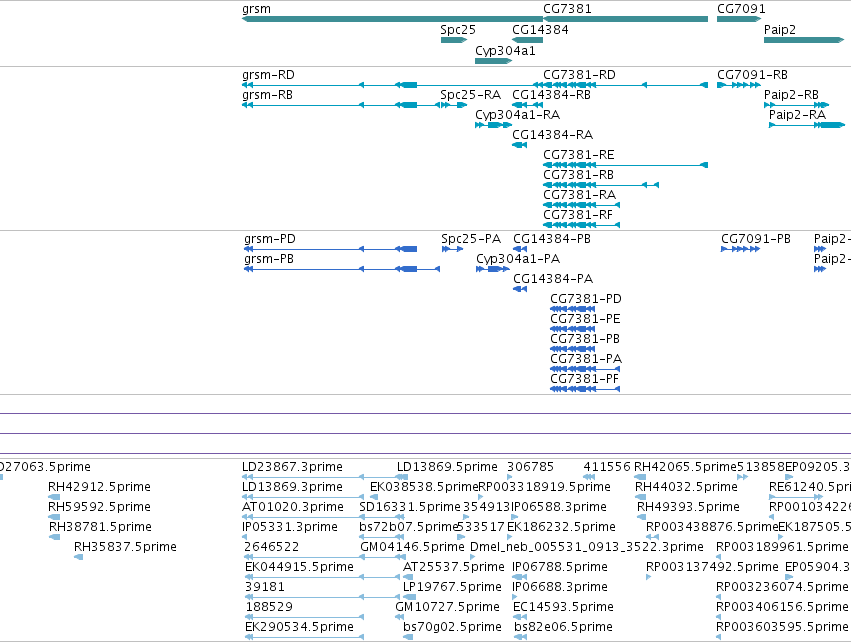This screenshot has width=851, height=642.
Task: Click the RH38781.5prime EST label
Action: pyautogui.click(x=100, y=527)
